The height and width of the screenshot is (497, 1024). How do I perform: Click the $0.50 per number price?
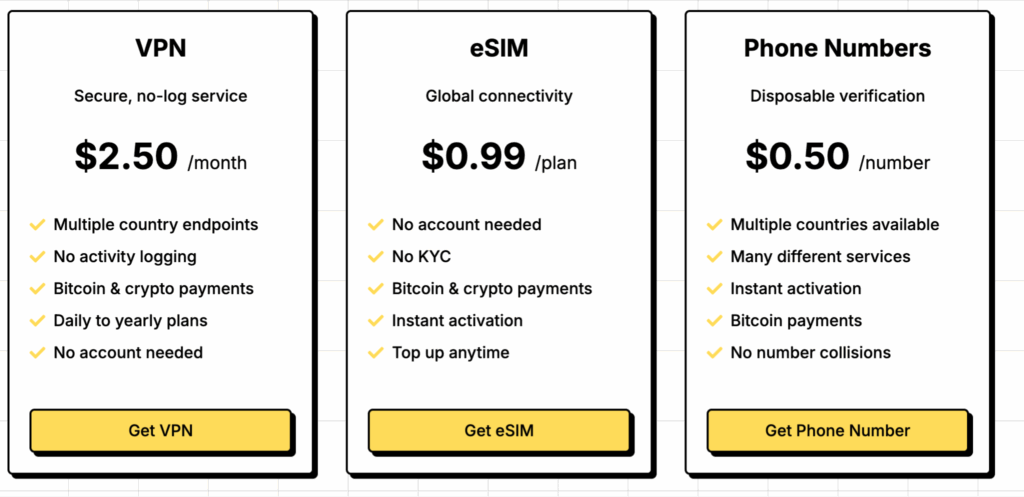(x=837, y=157)
